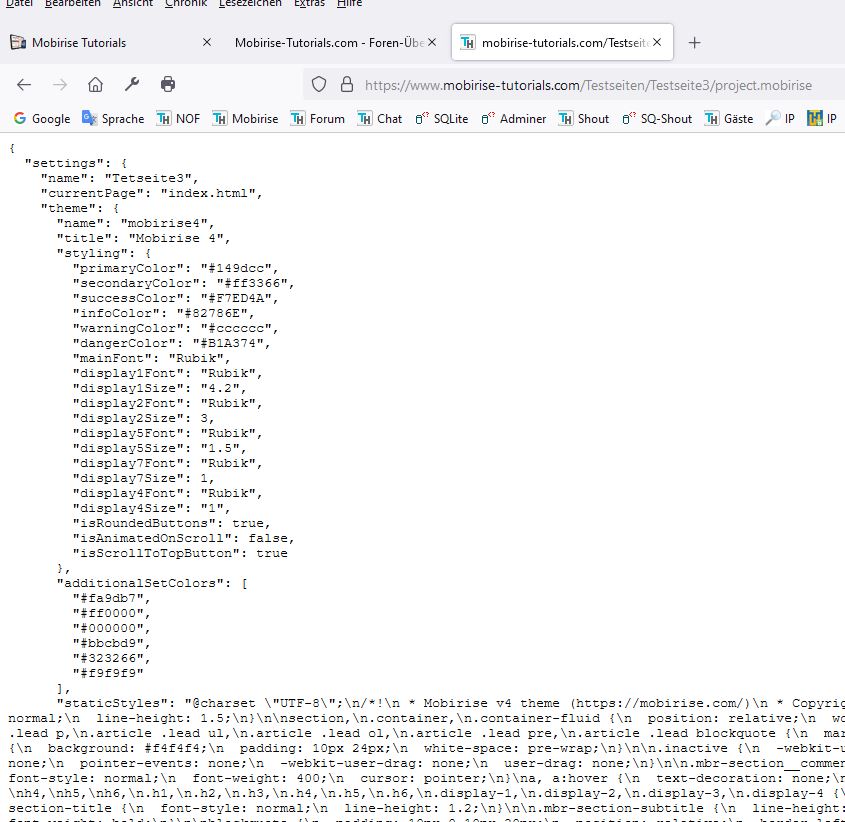This screenshot has height=822, width=845.
Task: Open the Gäste bookmark
Action: [x=729, y=118]
